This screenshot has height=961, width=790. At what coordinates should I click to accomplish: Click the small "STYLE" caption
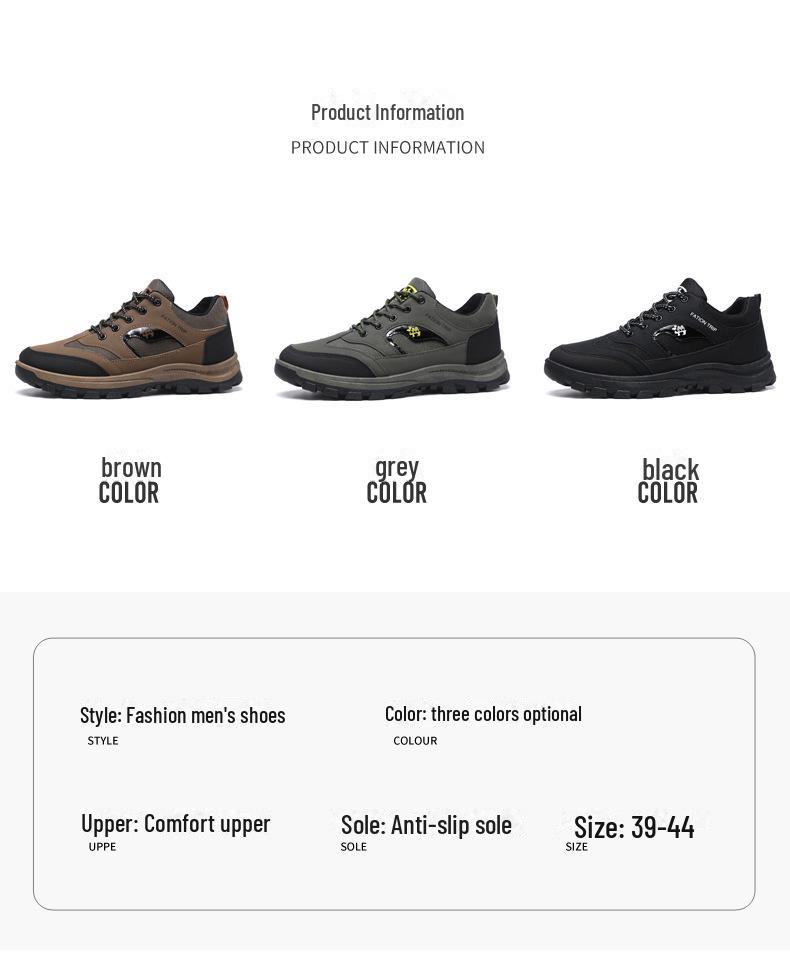tap(103, 741)
